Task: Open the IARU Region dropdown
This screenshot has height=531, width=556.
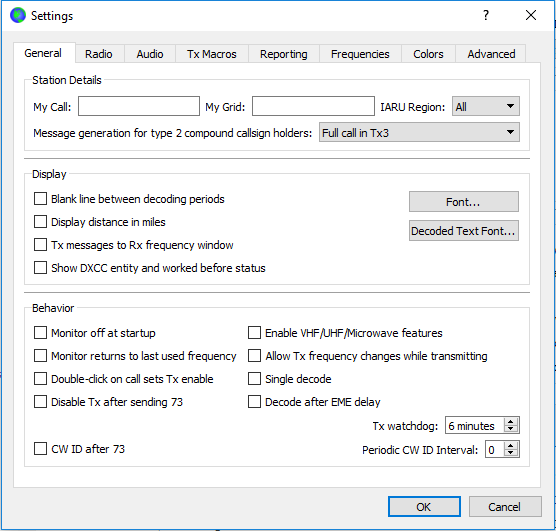Action: coord(486,106)
